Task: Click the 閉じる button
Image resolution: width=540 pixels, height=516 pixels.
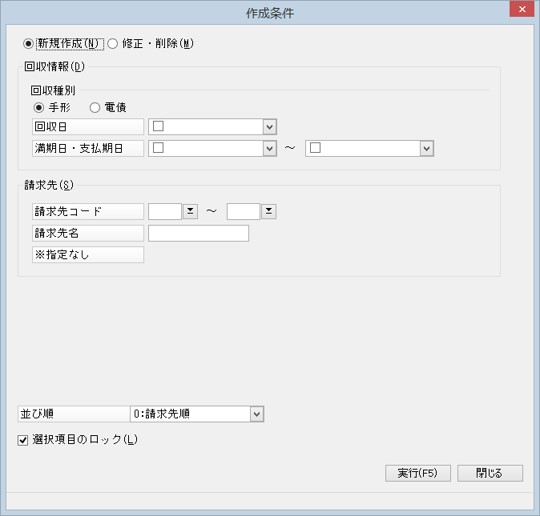Action: [490, 473]
